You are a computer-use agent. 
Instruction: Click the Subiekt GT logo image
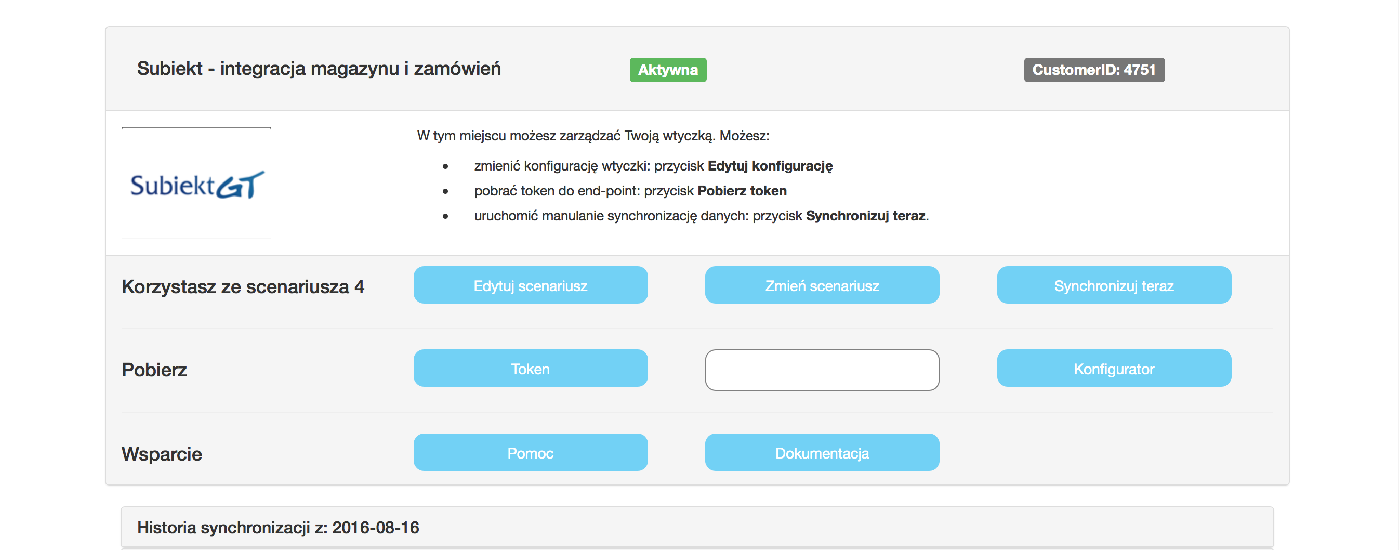pos(196,183)
